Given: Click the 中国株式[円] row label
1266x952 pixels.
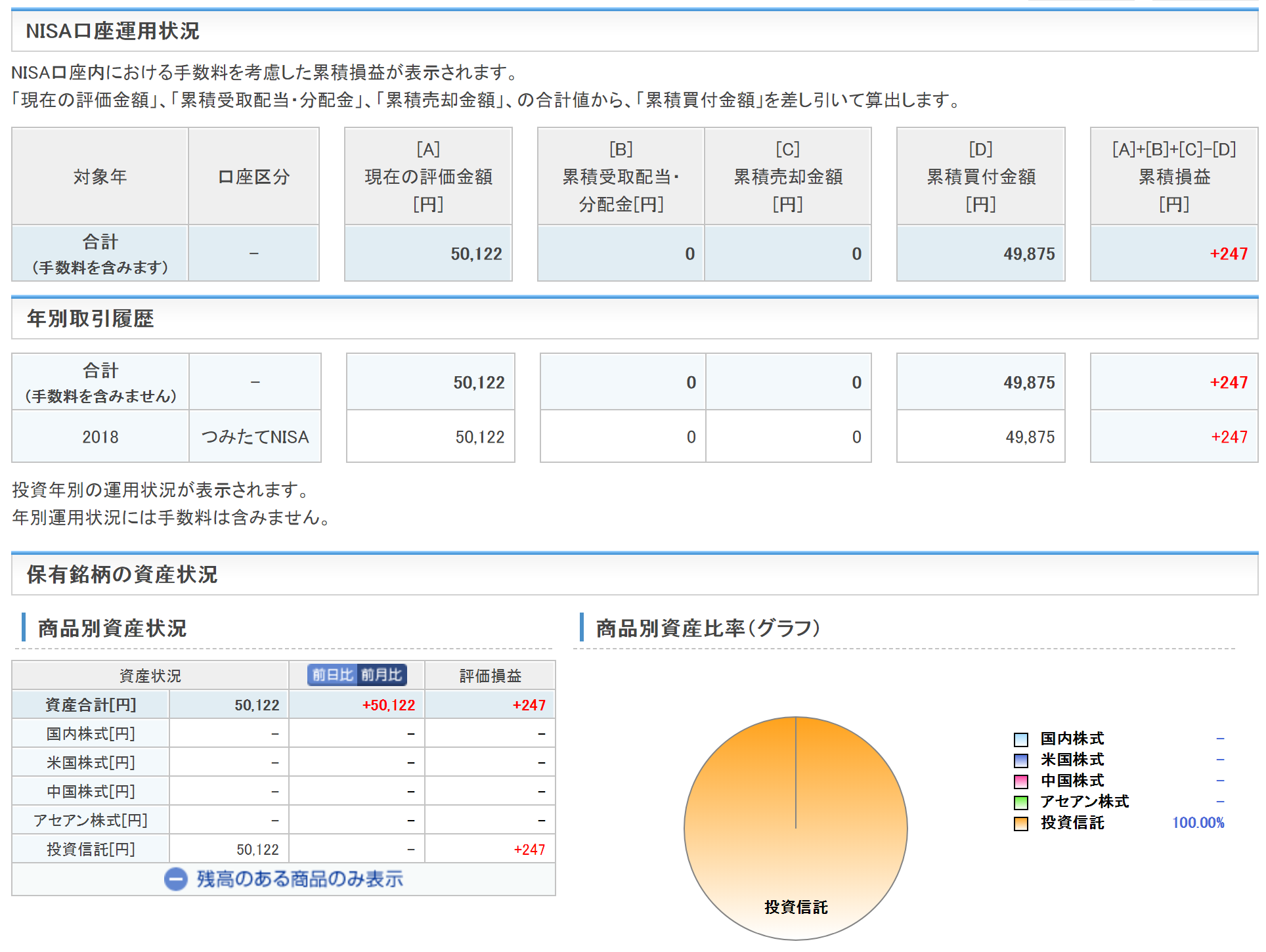Looking at the screenshot, I should pos(91,791).
